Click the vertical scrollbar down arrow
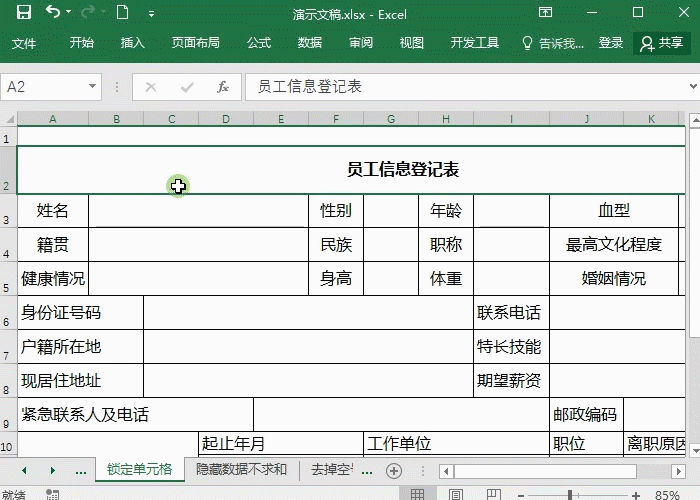The image size is (700, 500). point(694,450)
